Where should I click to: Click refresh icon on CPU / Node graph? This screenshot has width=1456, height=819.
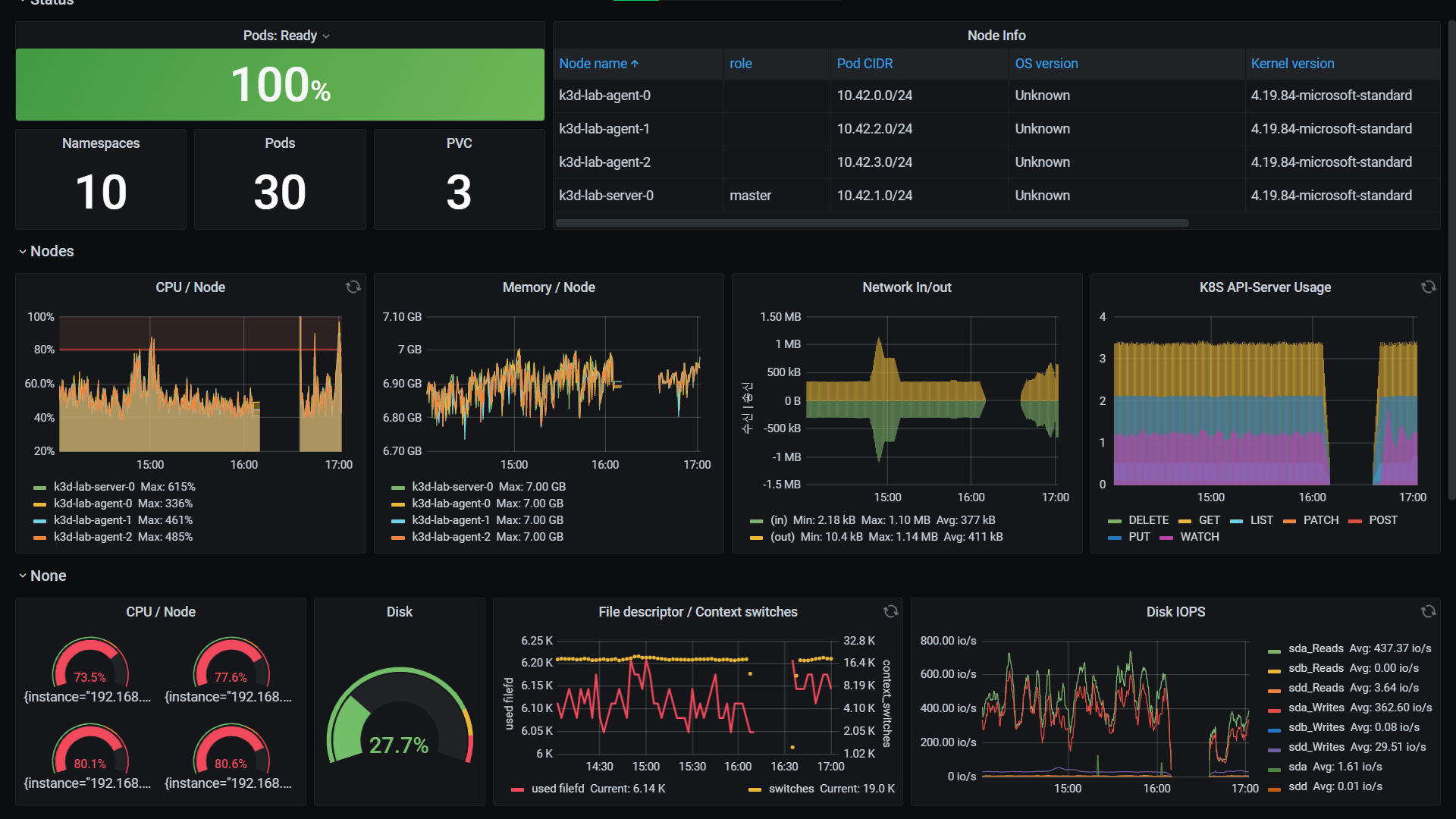click(x=353, y=287)
